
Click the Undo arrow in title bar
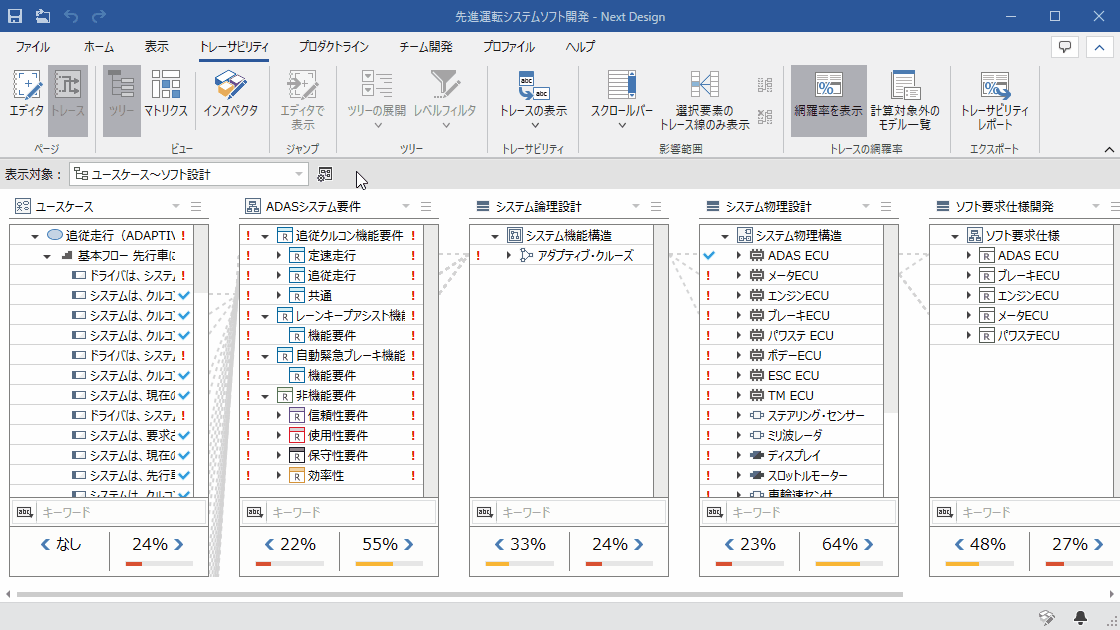(x=71, y=16)
